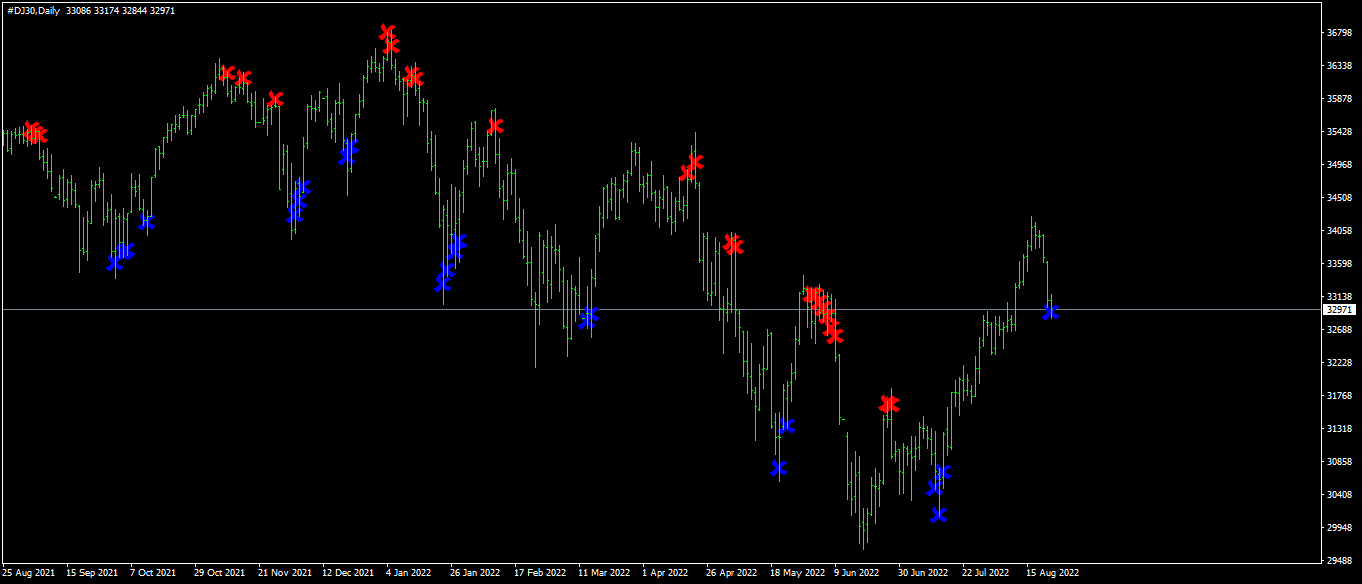This screenshot has height=584, width=1362.
Task: Select the lowest blue X marker near 30 Jun 2022
Action: coord(938,514)
